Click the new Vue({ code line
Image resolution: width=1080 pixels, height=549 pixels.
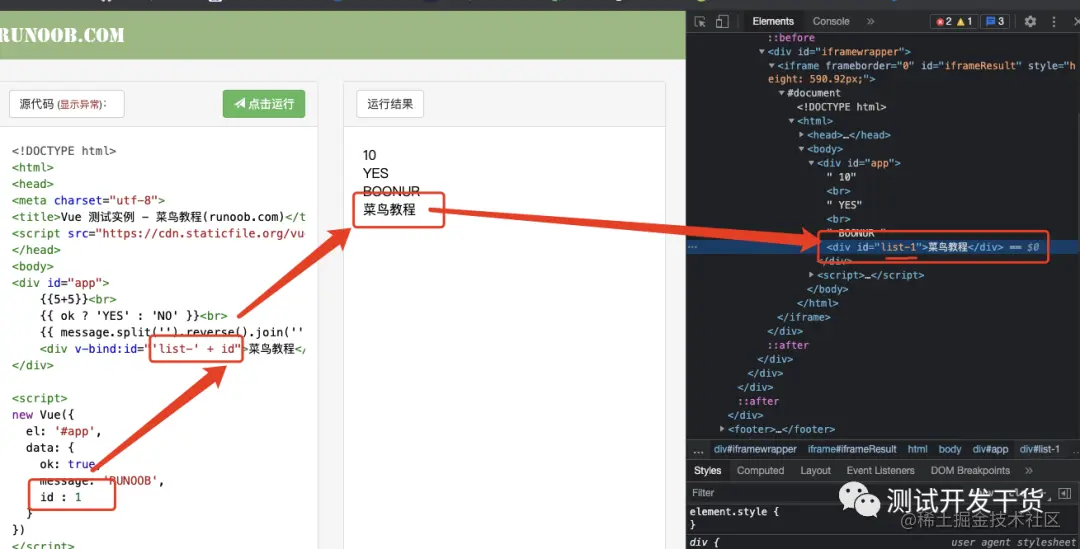coord(43,415)
